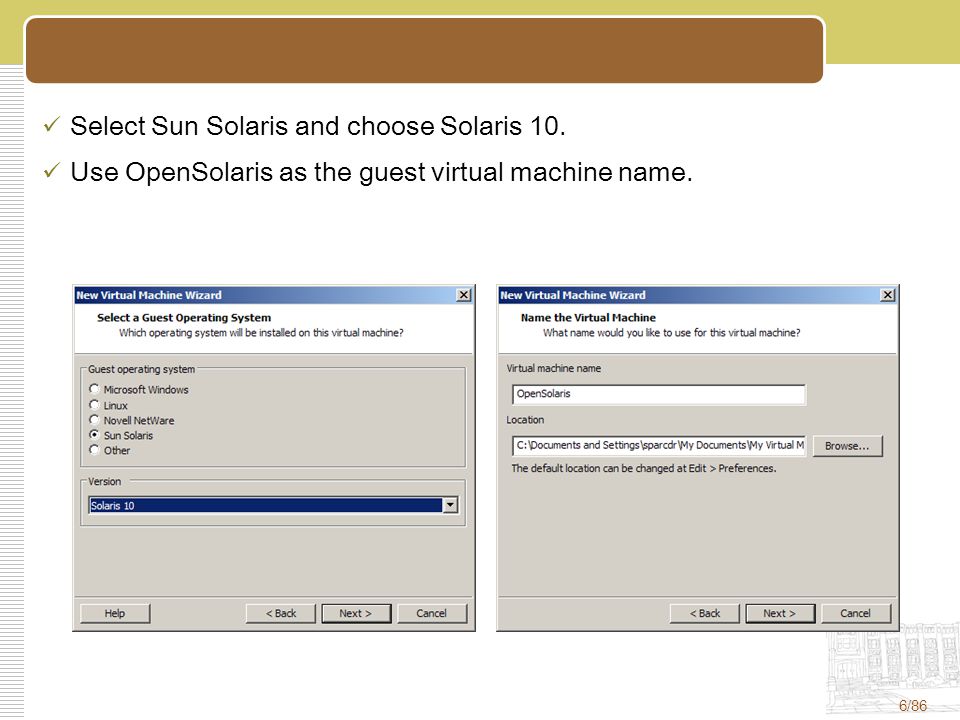The image size is (960, 720).
Task: Click the slide number 6/86
Action: (913, 706)
